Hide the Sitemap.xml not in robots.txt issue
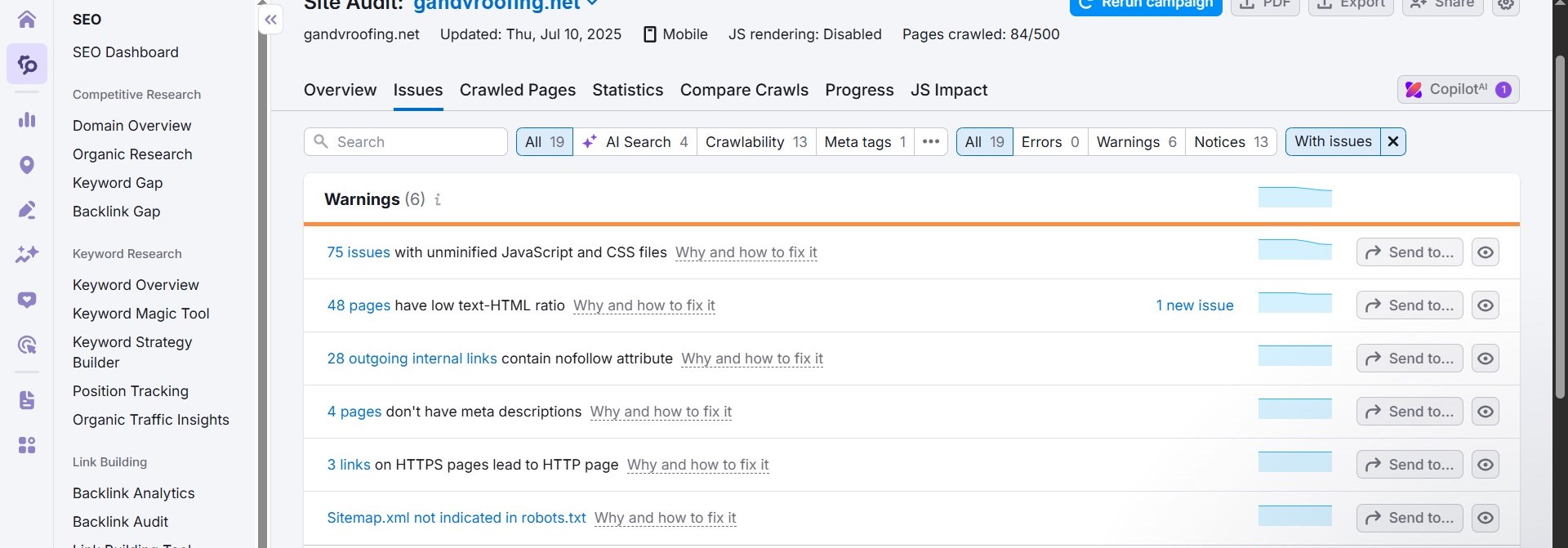 point(1486,518)
